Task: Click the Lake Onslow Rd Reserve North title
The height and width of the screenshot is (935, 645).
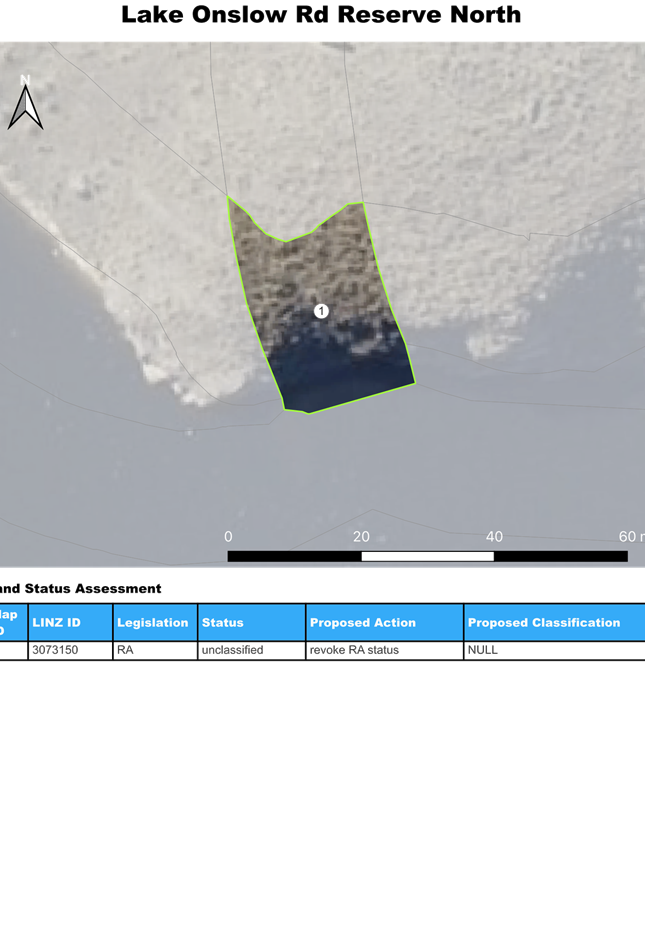Action: pyautogui.click(x=321, y=15)
